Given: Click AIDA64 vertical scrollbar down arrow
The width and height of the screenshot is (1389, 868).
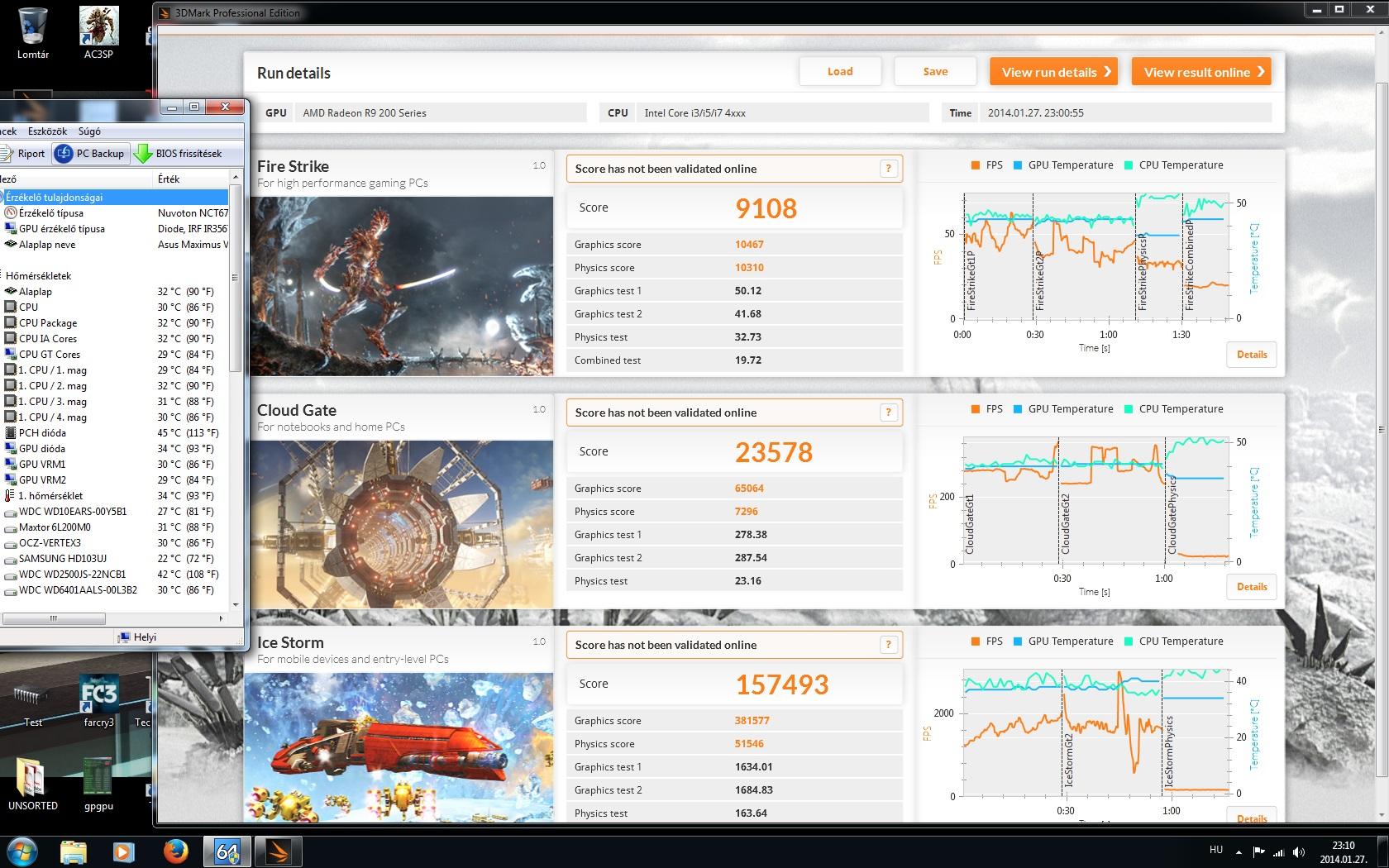Looking at the screenshot, I should 236,605.
